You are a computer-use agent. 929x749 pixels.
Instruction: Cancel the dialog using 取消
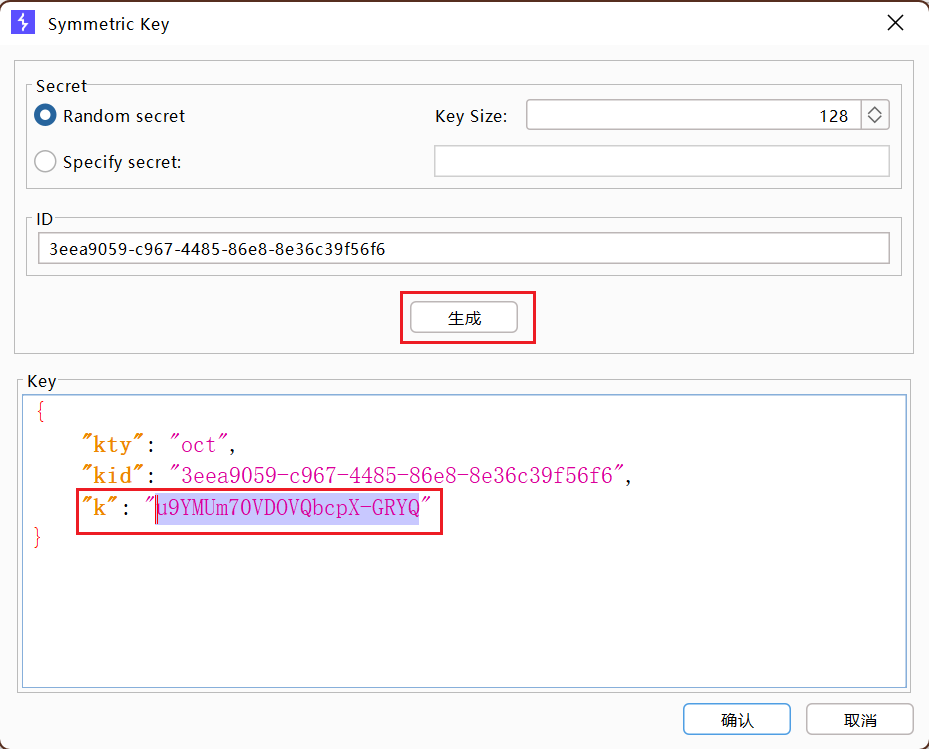pos(860,720)
